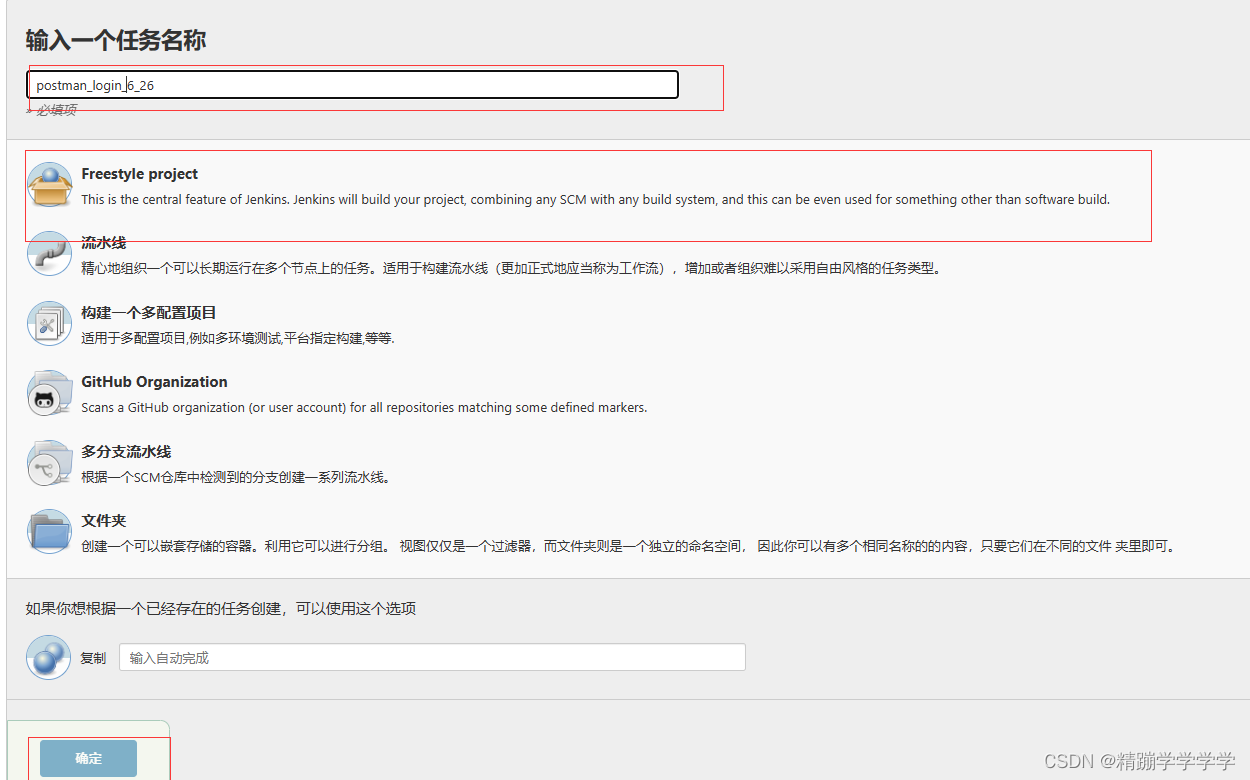Click the 确定 button
Screen dimensions: 1250x780
point(88,758)
